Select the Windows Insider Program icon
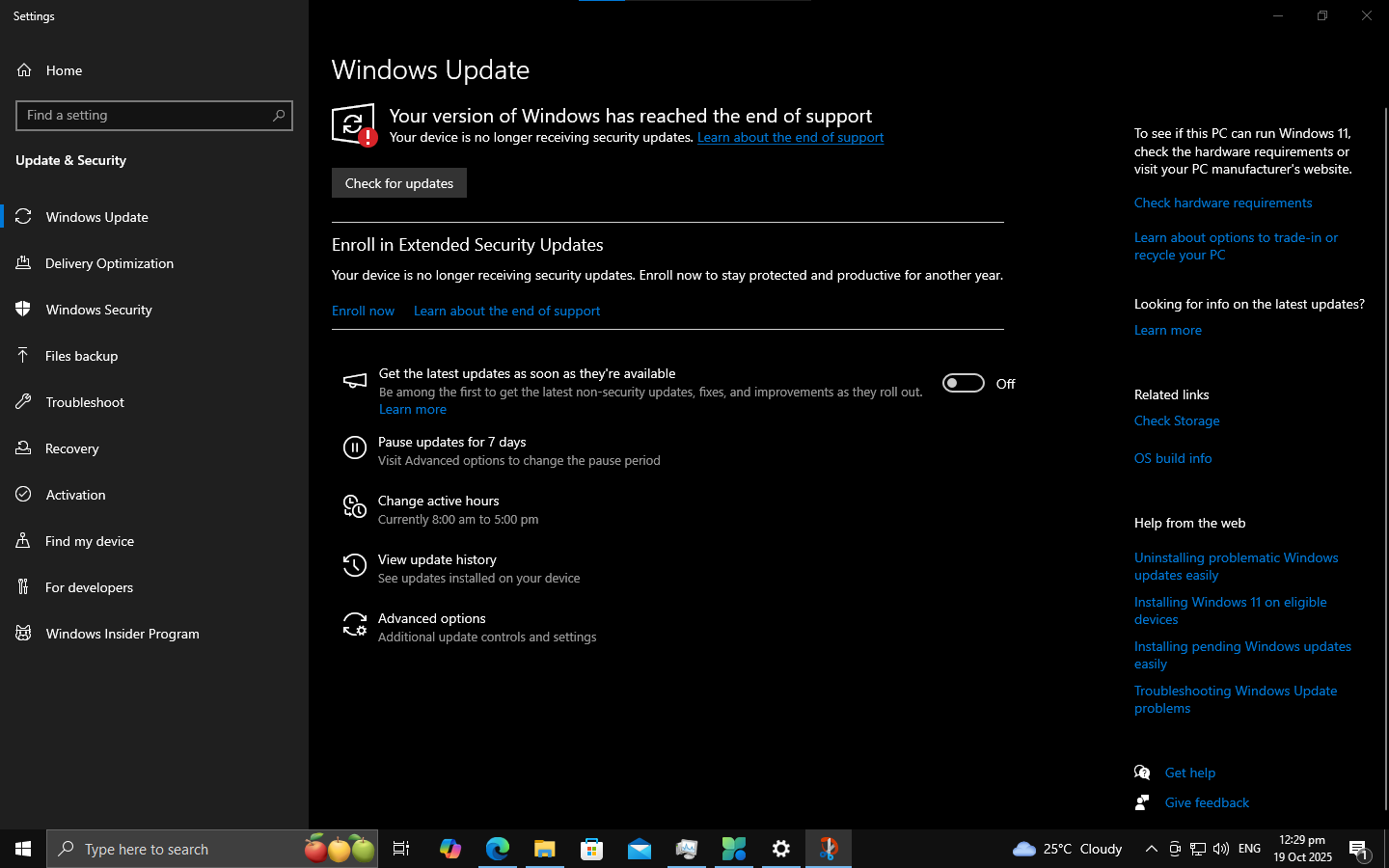This screenshot has width=1389, height=868. point(22,634)
